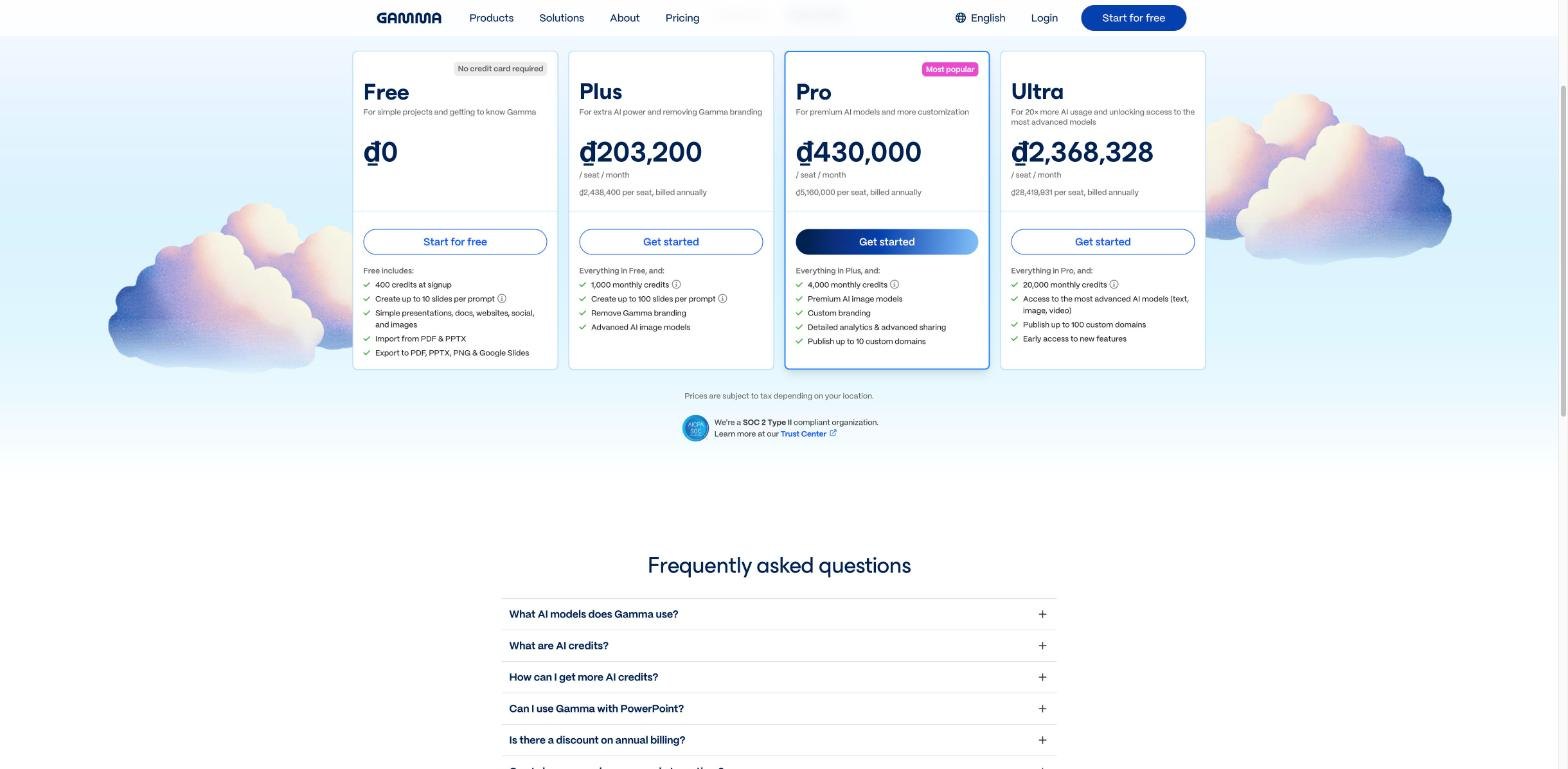Click the Most popular badge
This screenshot has height=769, width=1568.
pyautogui.click(x=950, y=69)
